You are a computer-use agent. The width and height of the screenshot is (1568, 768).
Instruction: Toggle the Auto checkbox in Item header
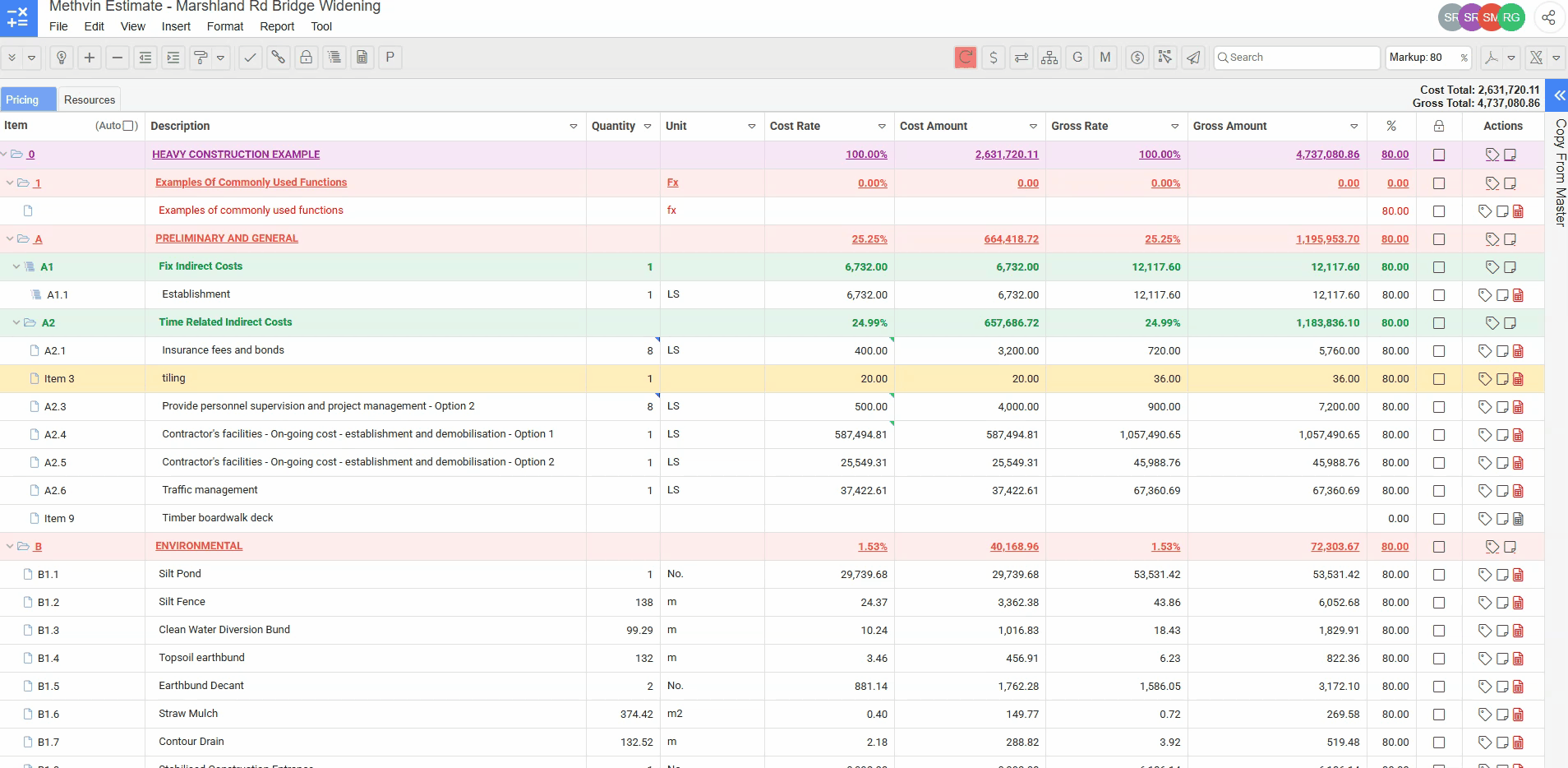point(129,126)
